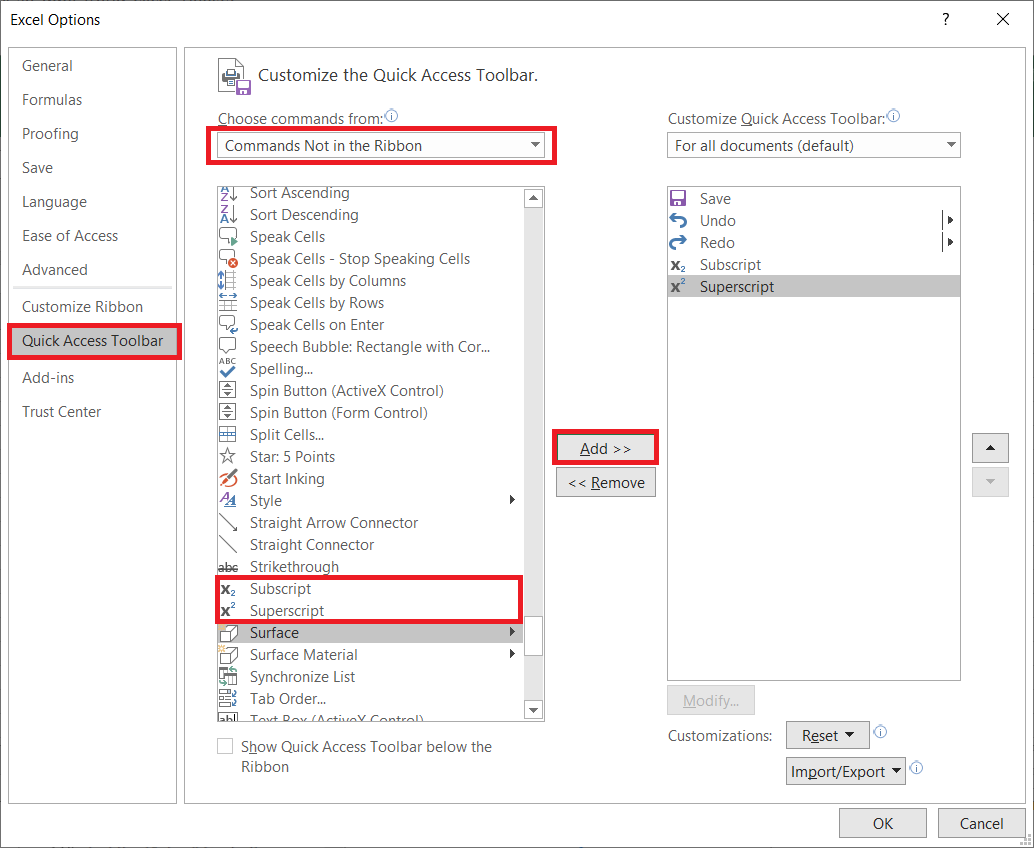Open the Choose commands from dropdown
This screenshot has width=1034, height=848.
(x=381, y=146)
